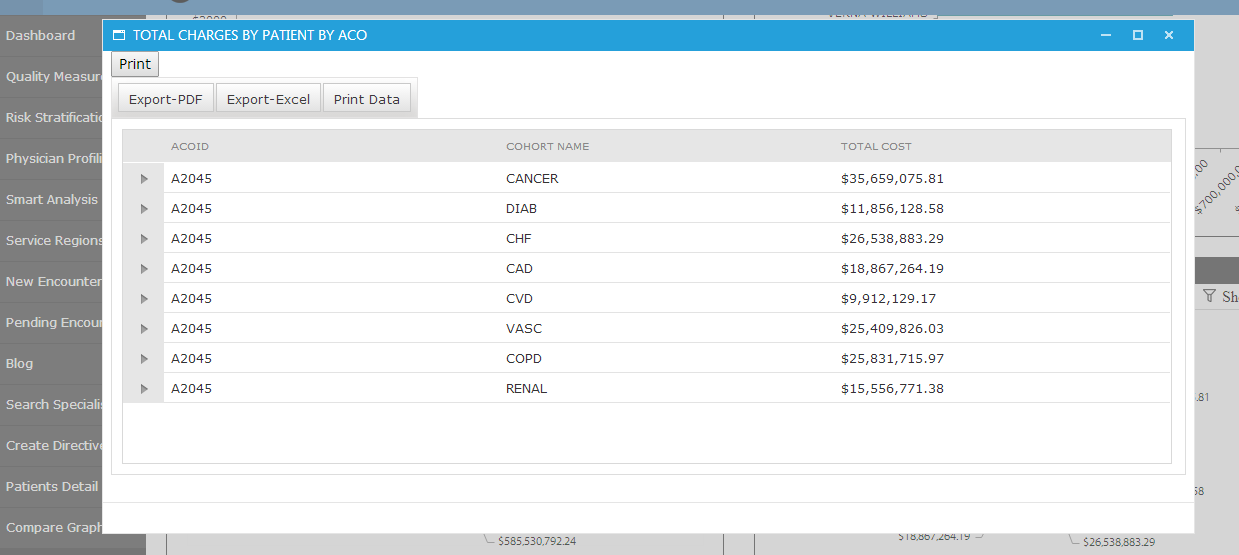Screen dimensions: 1239x555
Task: Open Quality Measures in the sidebar
Action: click(x=51, y=76)
